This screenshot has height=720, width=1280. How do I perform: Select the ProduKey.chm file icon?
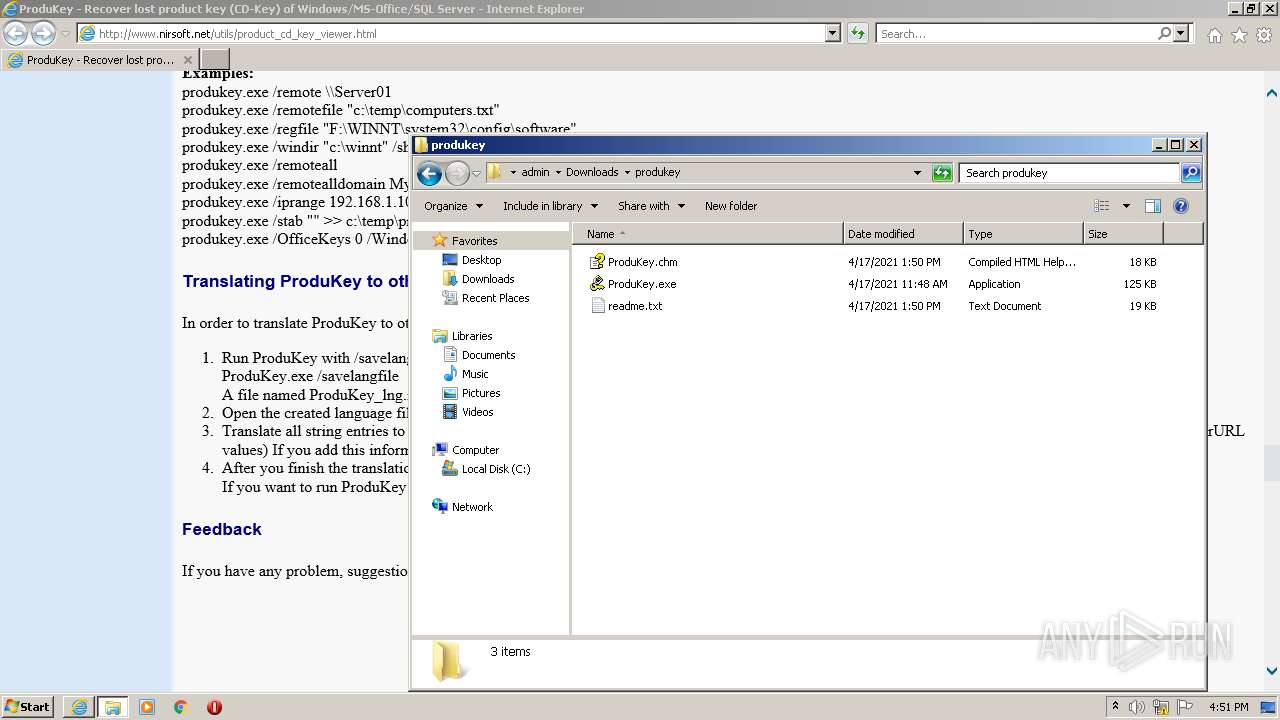coord(598,262)
